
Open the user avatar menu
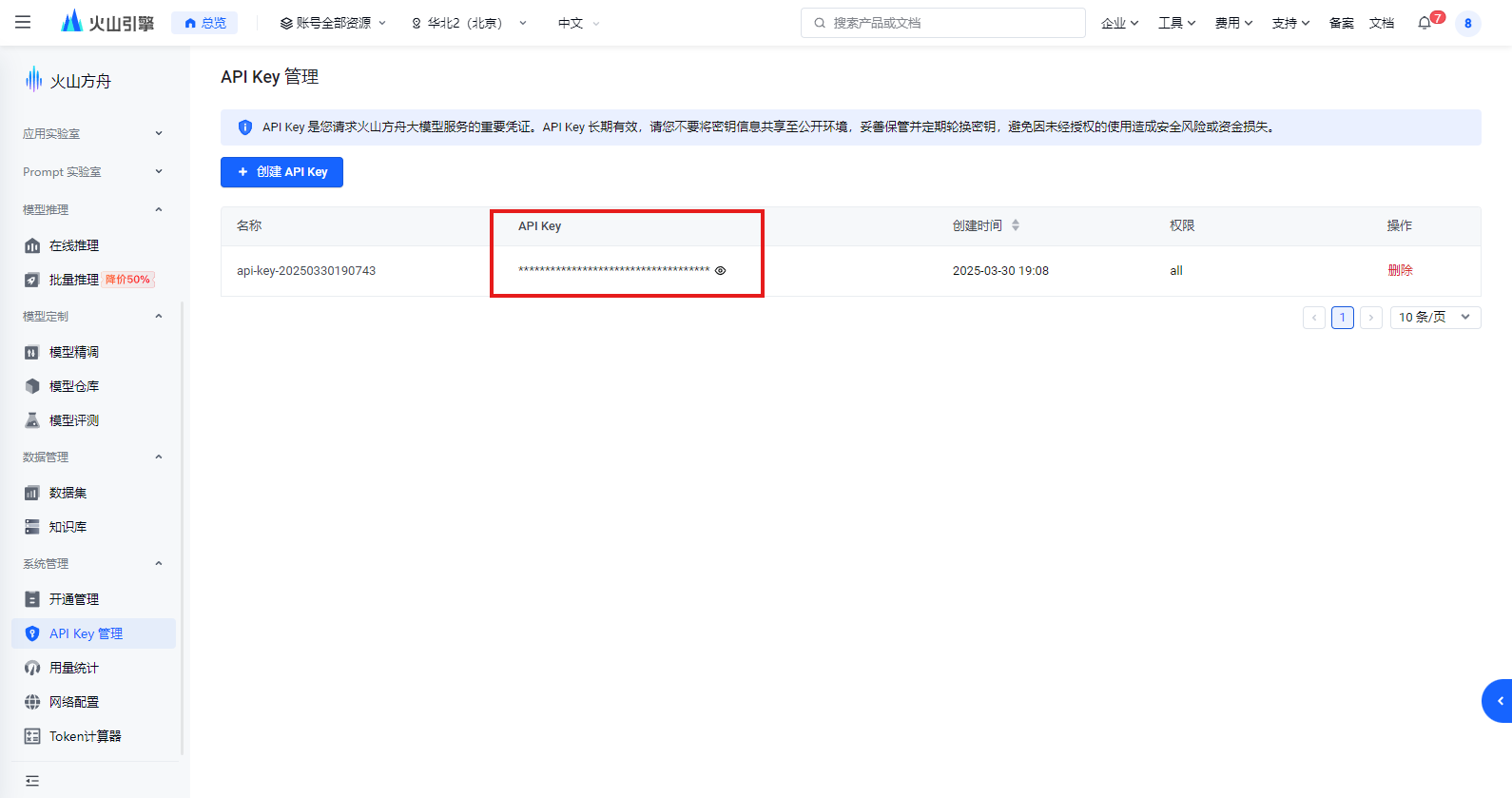click(x=1468, y=23)
